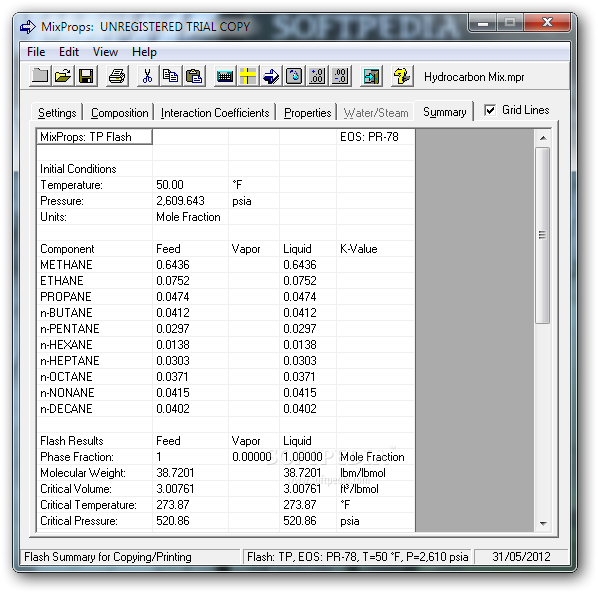Click the 'Flash Summary for Copying/Printing' status text
598x593 pixels.
[108, 557]
